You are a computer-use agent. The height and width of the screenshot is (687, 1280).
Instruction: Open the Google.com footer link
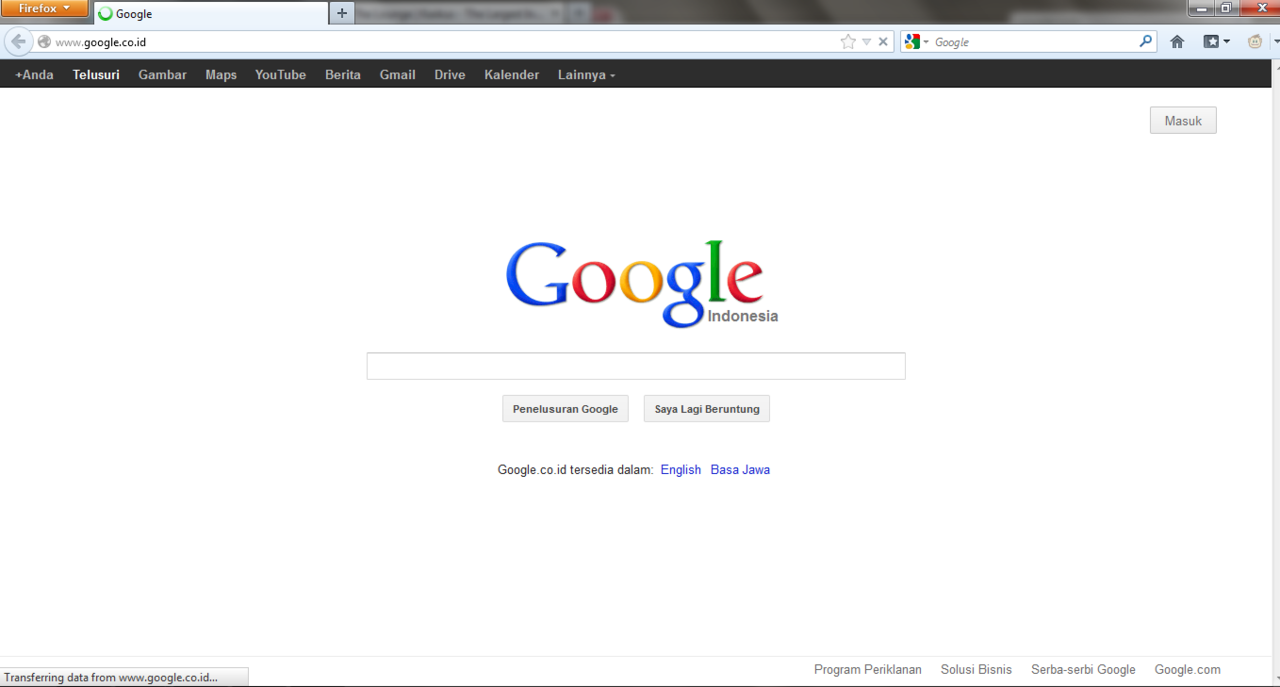pyautogui.click(x=1187, y=670)
